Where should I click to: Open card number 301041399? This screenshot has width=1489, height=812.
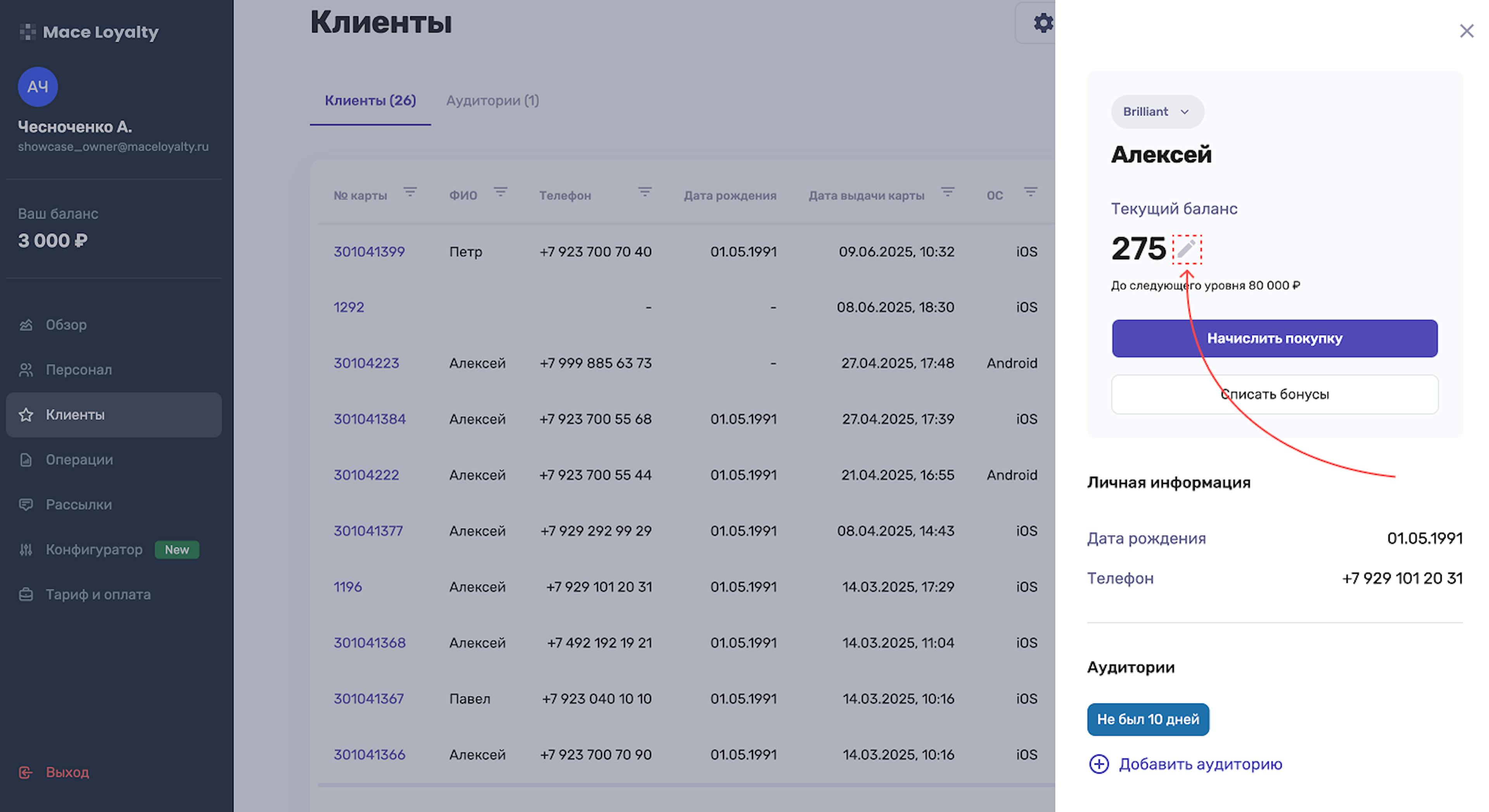coord(370,252)
